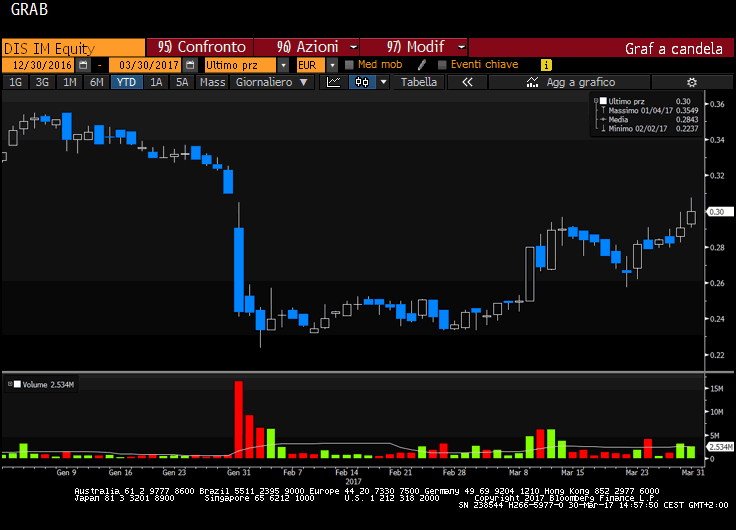Click the GRAB title text
The image size is (736, 530).
click(29, 9)
